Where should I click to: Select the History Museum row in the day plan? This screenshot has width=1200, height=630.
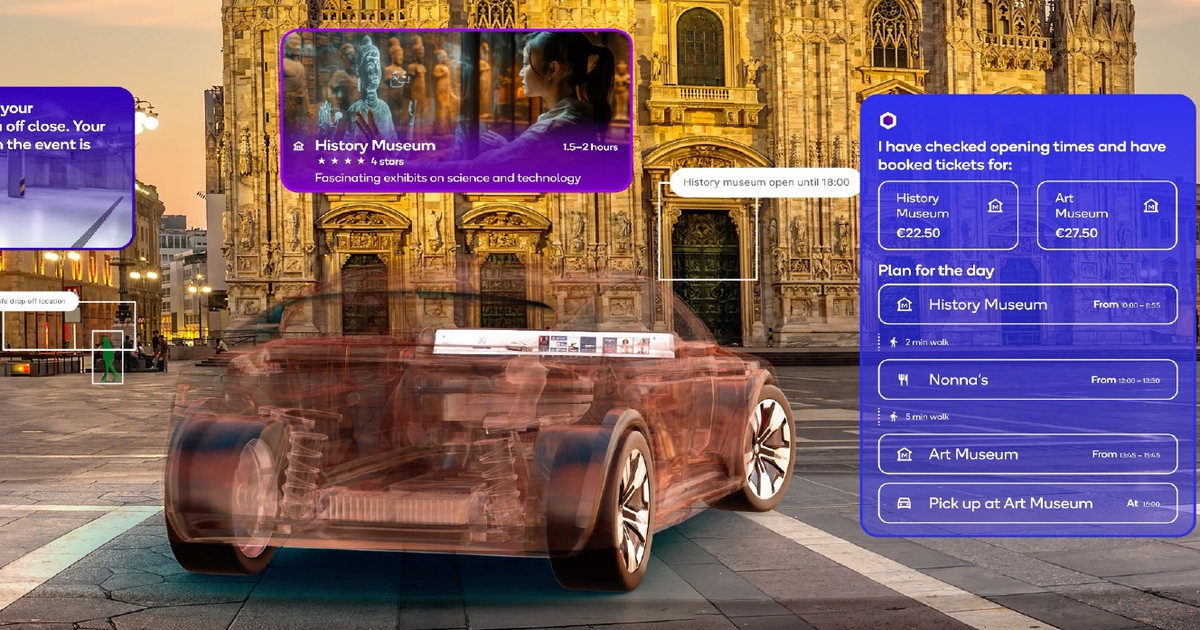click(x=1028, y=305)
